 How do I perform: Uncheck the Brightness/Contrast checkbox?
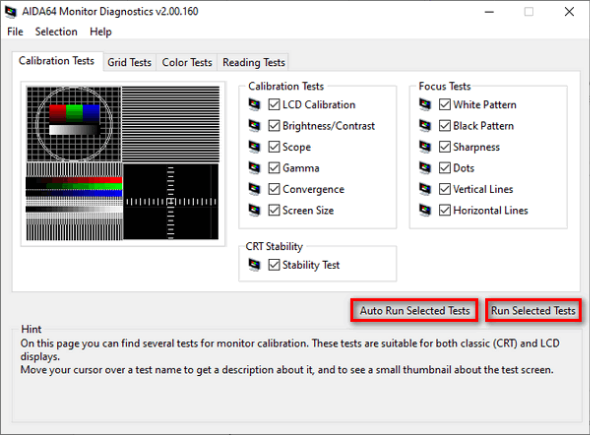274,126
